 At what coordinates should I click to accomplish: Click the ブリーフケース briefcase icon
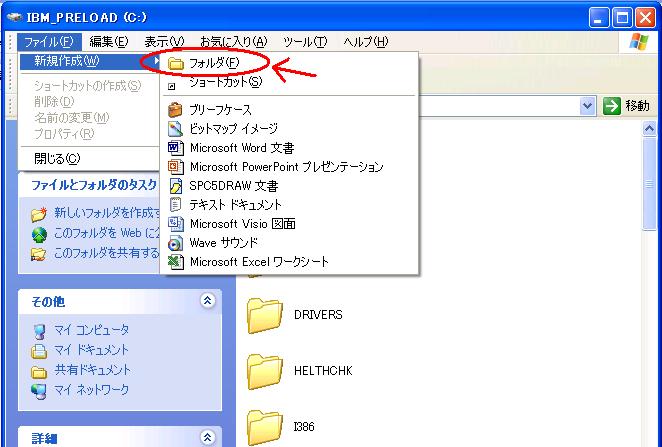pos(175,110)
